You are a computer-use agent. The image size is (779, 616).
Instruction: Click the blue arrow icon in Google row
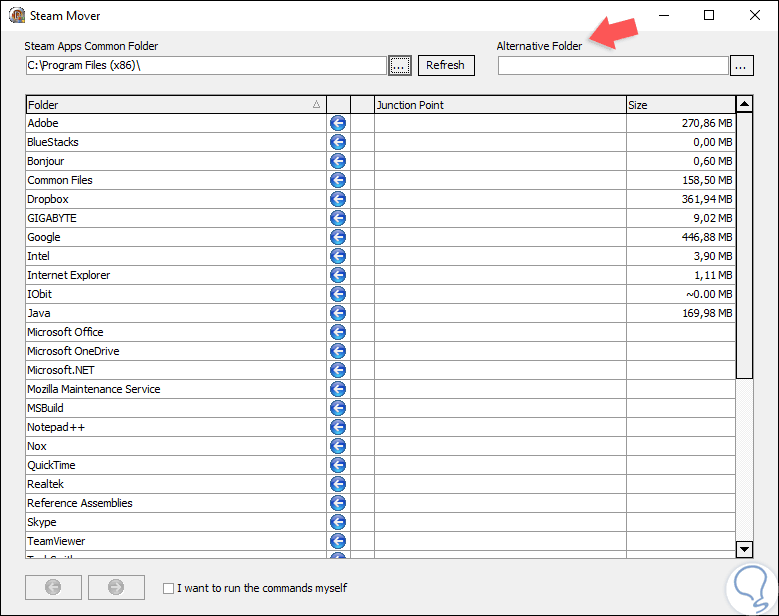coord(338,237)
